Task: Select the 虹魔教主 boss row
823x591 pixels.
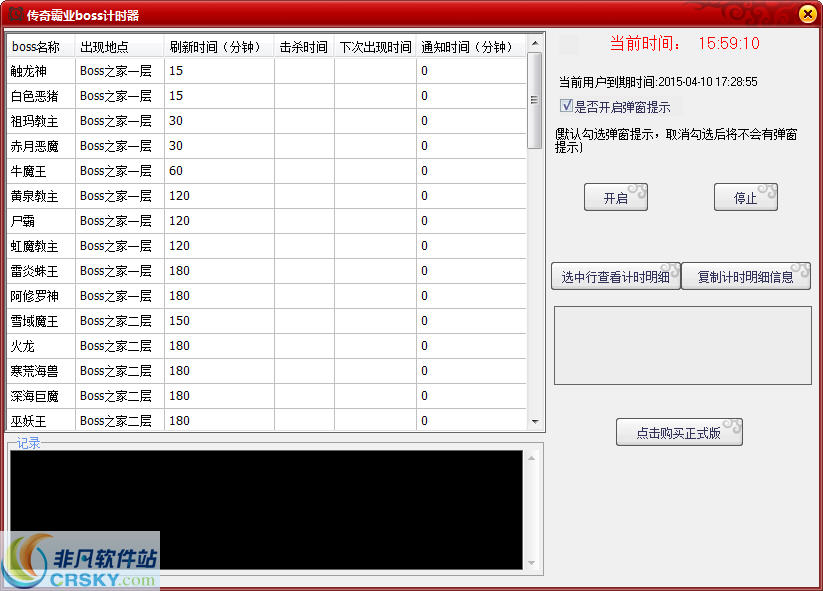Action: 267,246
